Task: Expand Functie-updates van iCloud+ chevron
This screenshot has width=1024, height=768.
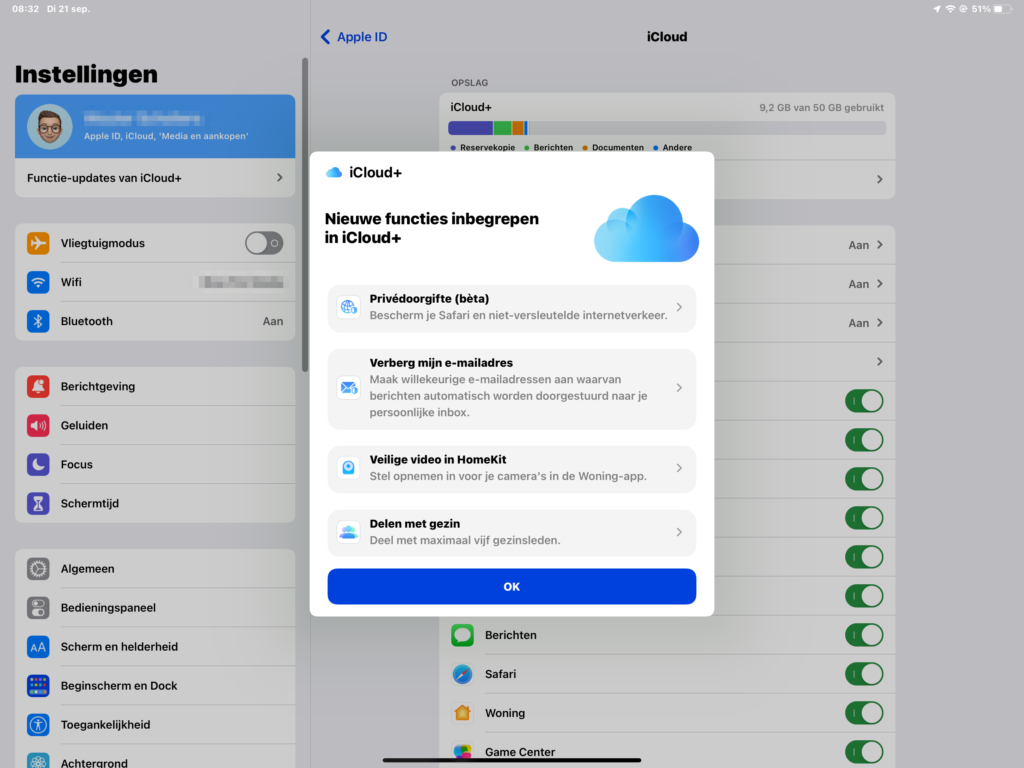Action: coord(280,178)
